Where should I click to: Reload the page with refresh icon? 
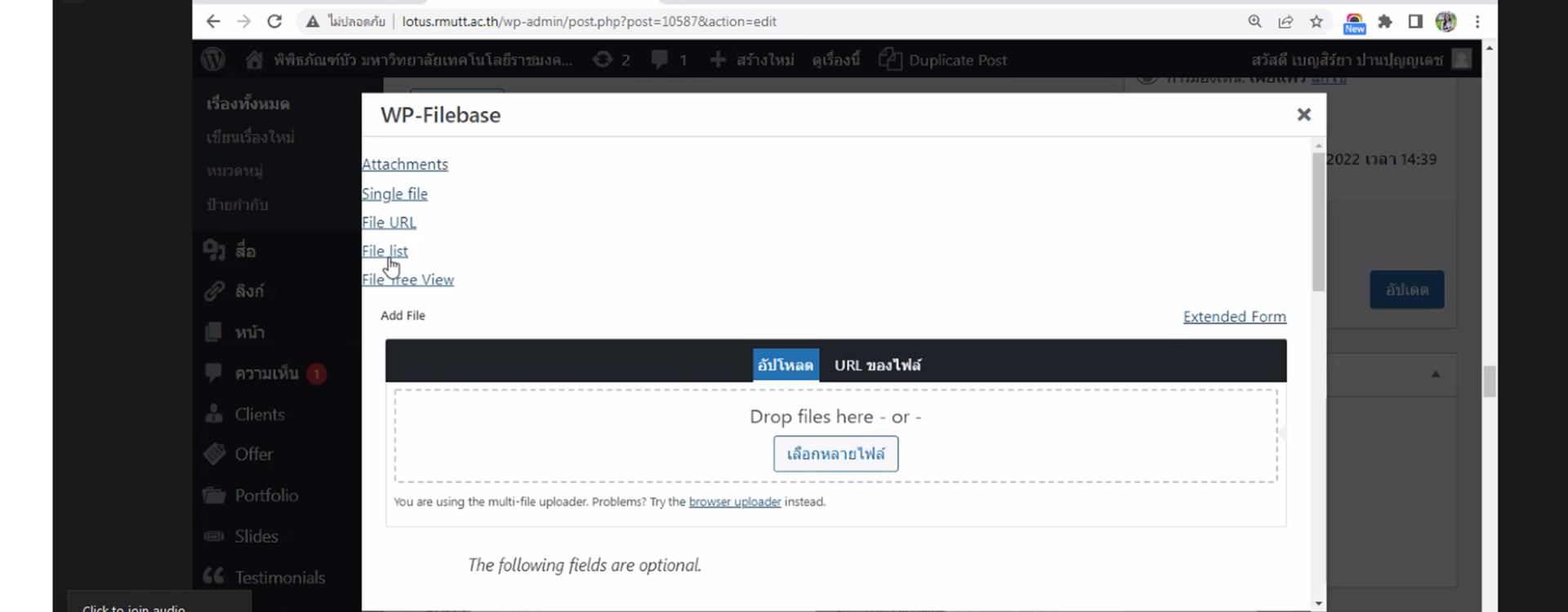(274, 21)
